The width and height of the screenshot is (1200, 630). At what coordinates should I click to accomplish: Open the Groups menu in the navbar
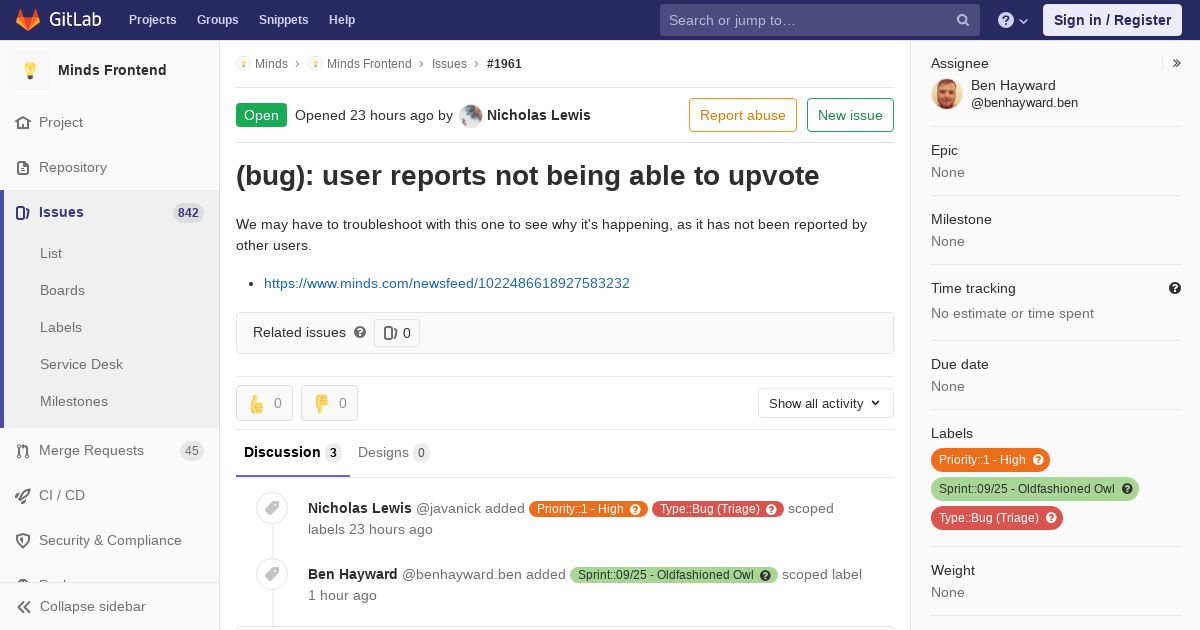pyautogui.click(x=218, y=20)
